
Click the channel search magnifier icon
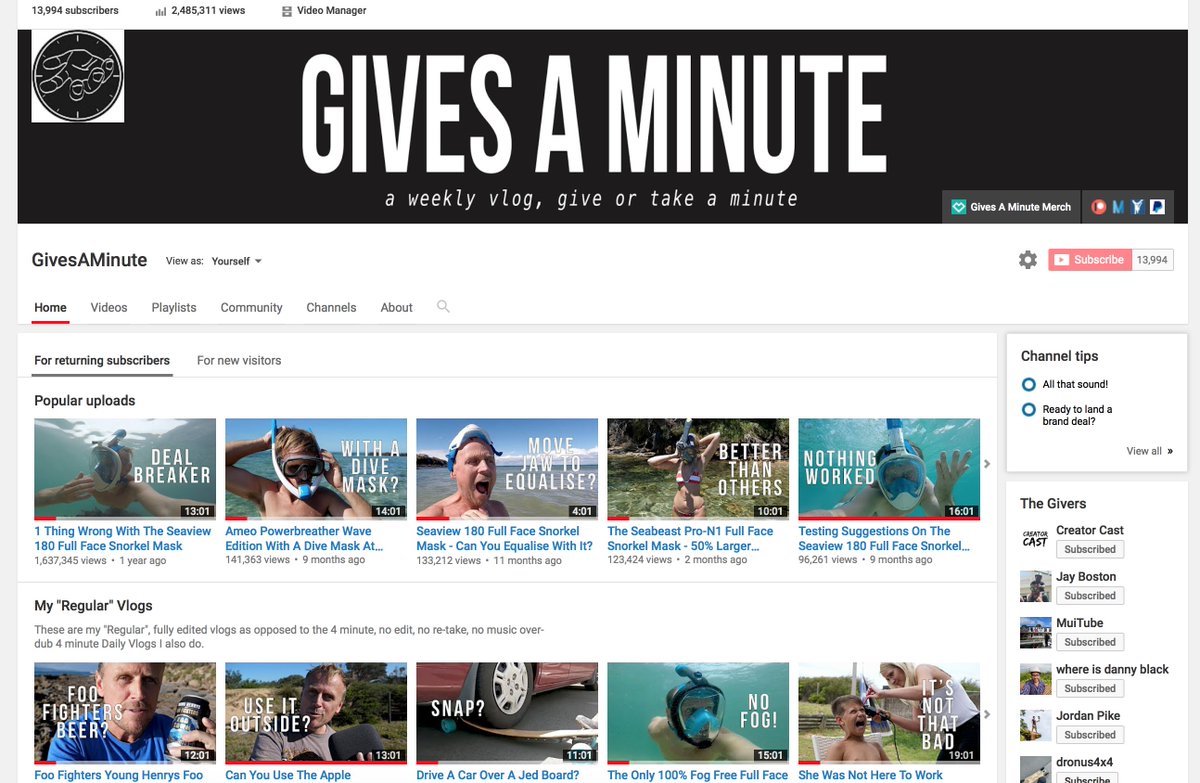click(443, 307)
